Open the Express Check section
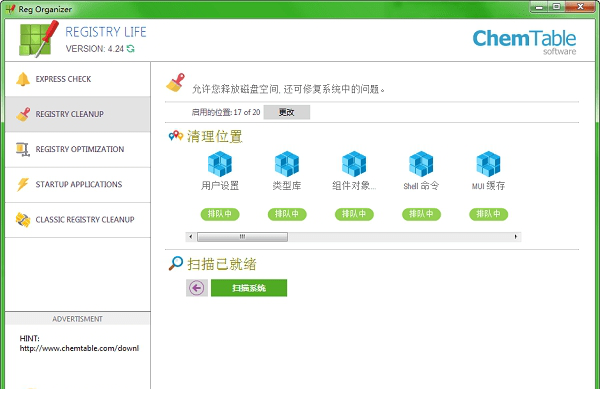600x404 pixels. pyautogui.click(x=78, y=79)
